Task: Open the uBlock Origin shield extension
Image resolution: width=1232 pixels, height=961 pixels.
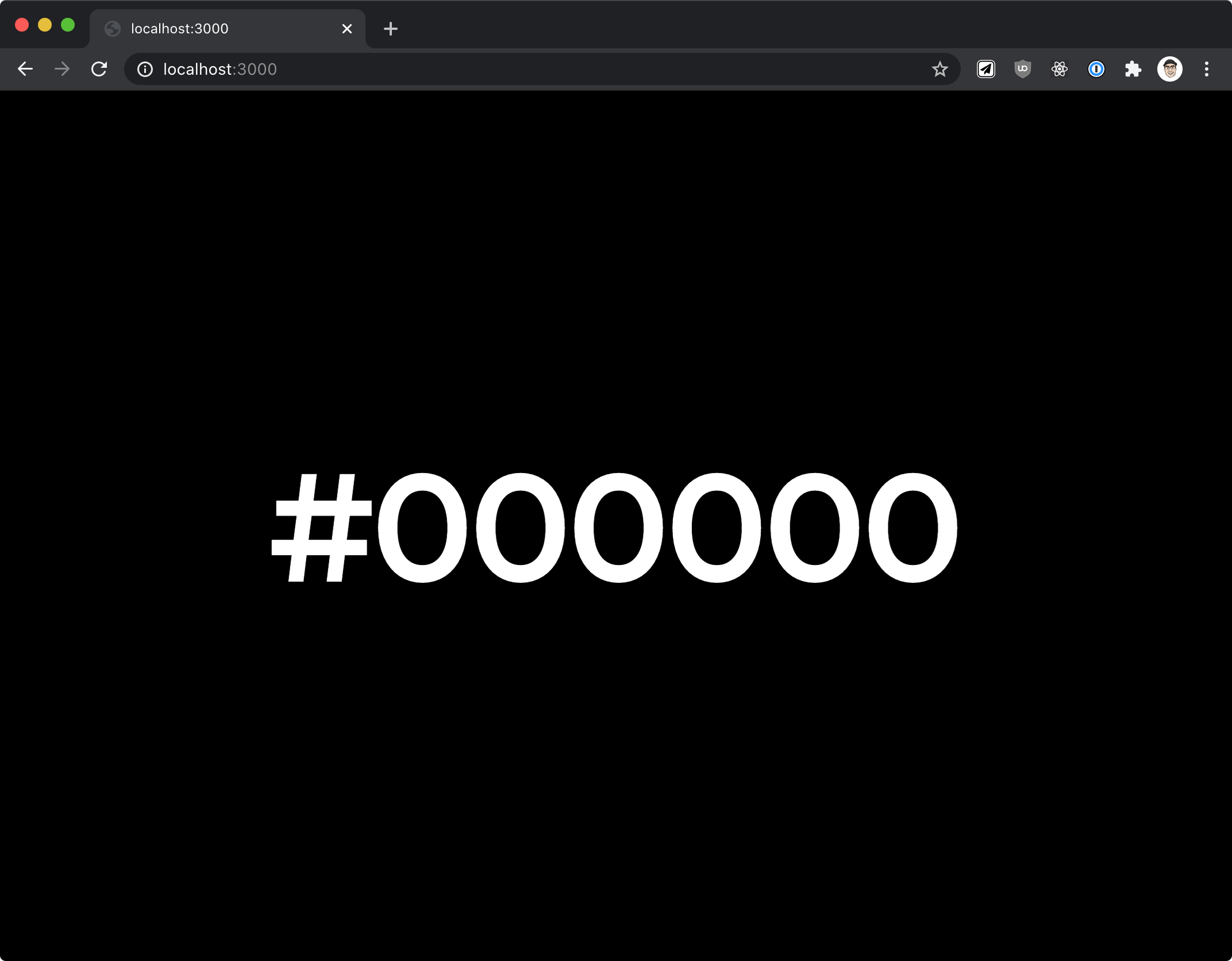Action: (1023, 69)
